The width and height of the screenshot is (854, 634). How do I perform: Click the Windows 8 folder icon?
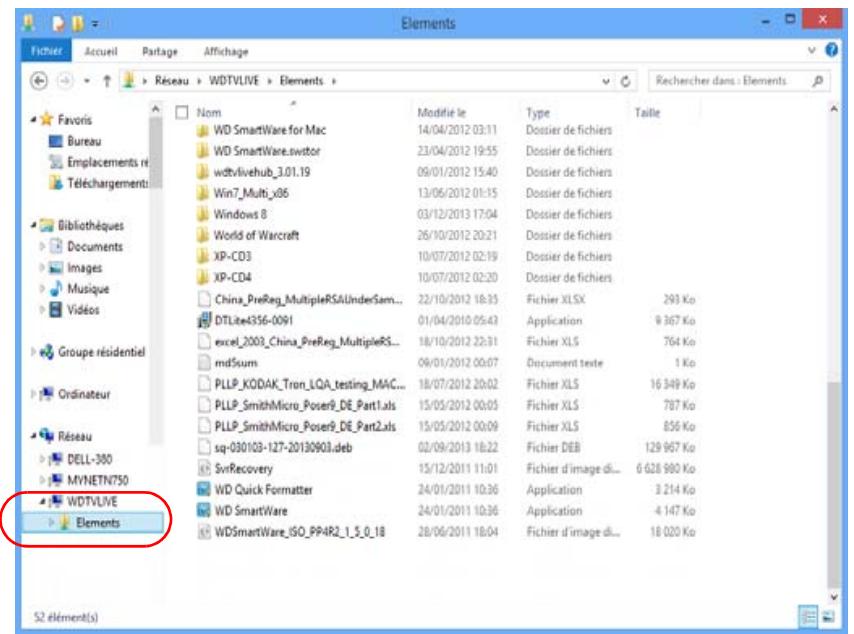(x=203, y=214)
